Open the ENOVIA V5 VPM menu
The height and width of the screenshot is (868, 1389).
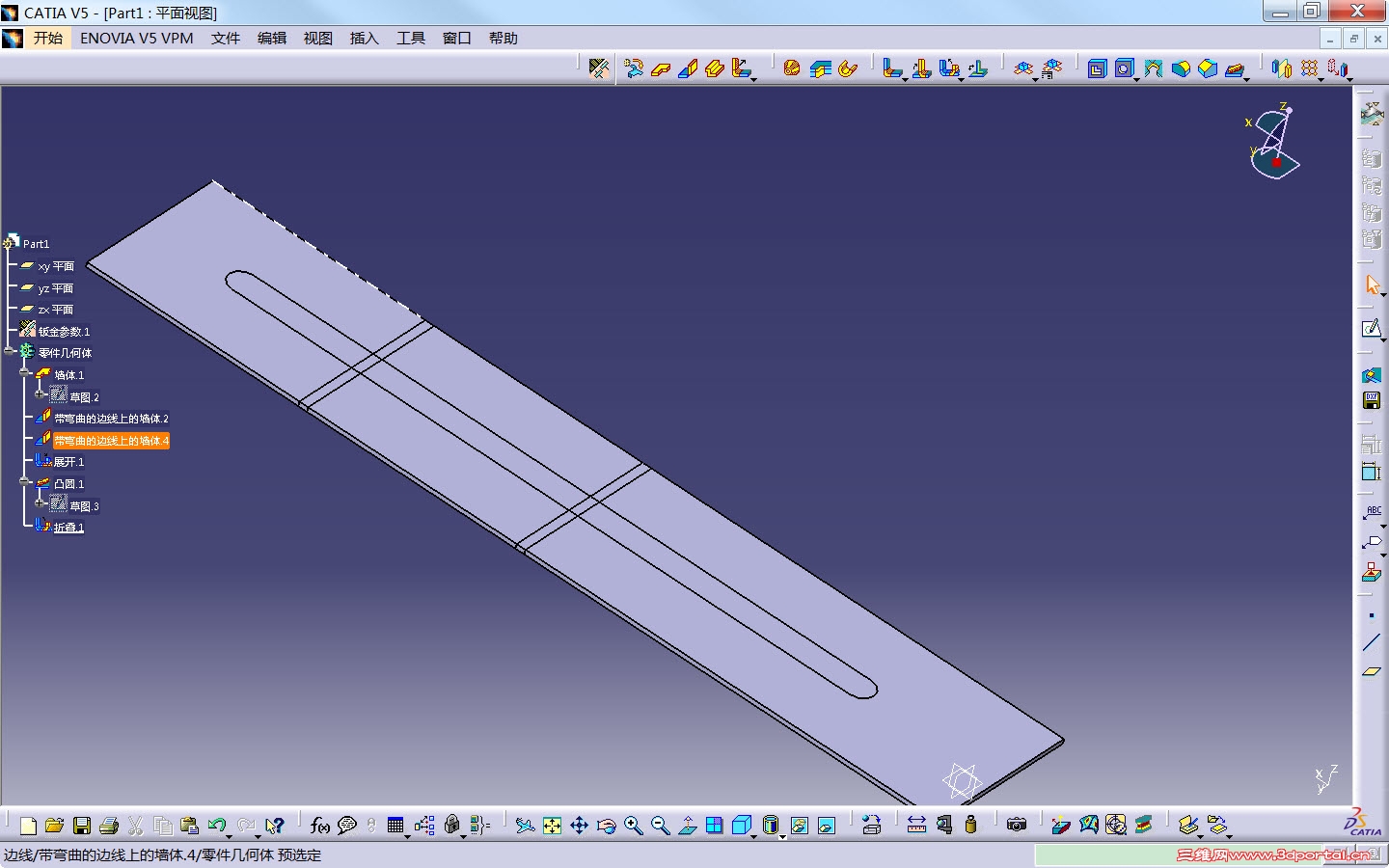pos(137,39)
